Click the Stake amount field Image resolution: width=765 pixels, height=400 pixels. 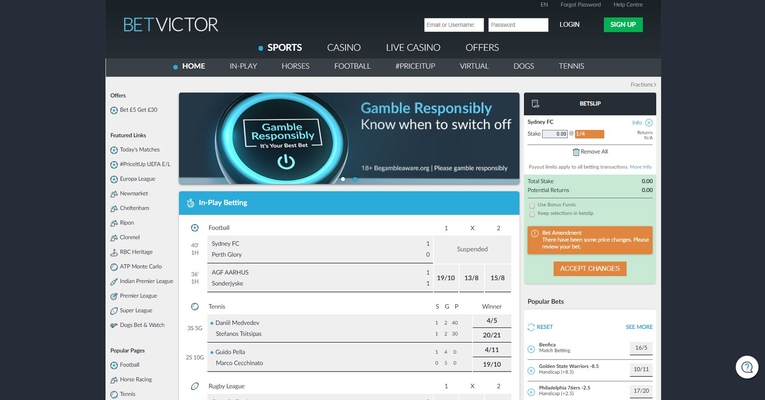point(555,134)
